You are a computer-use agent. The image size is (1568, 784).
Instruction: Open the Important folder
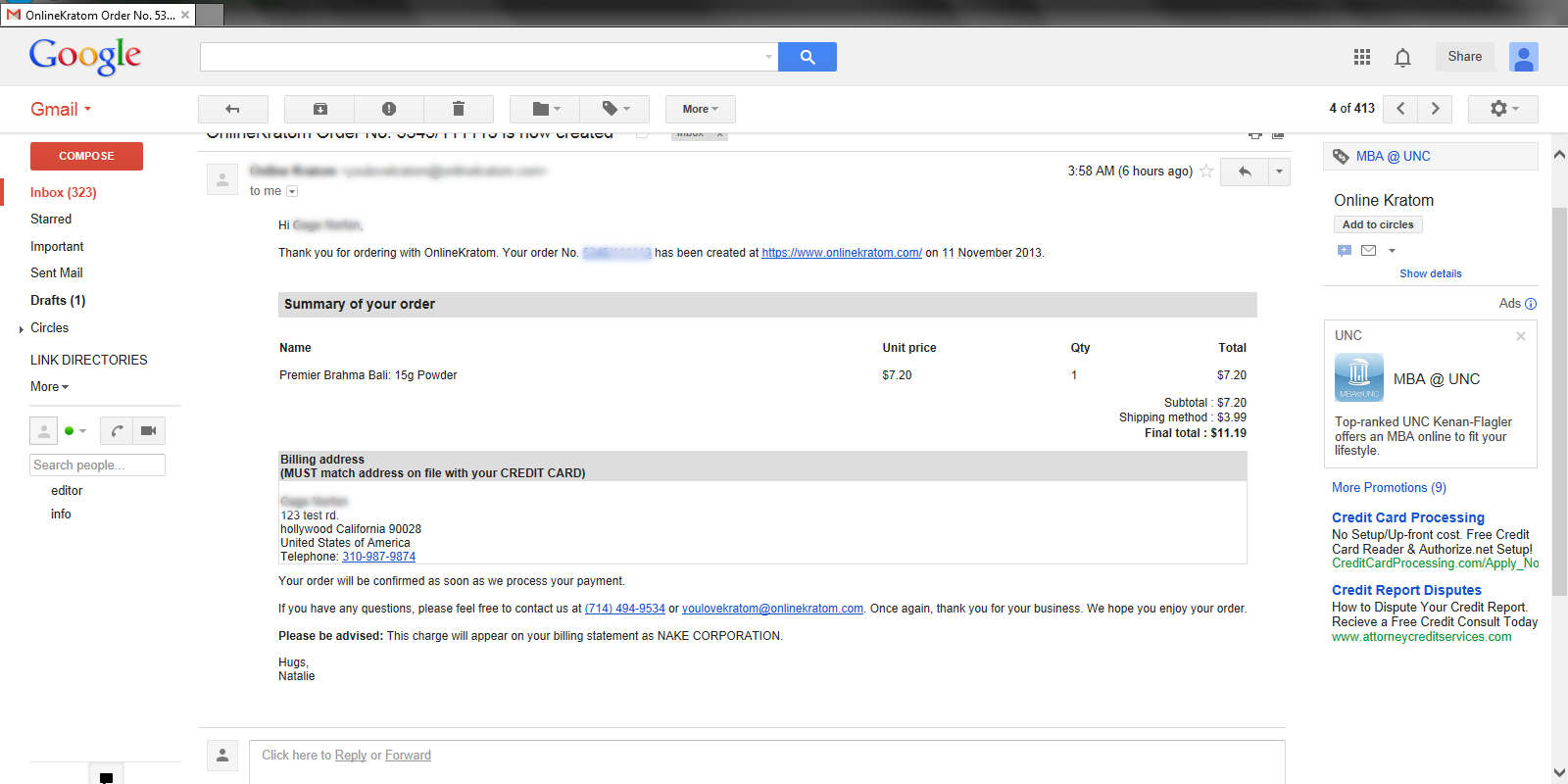(x=57, y=247)
